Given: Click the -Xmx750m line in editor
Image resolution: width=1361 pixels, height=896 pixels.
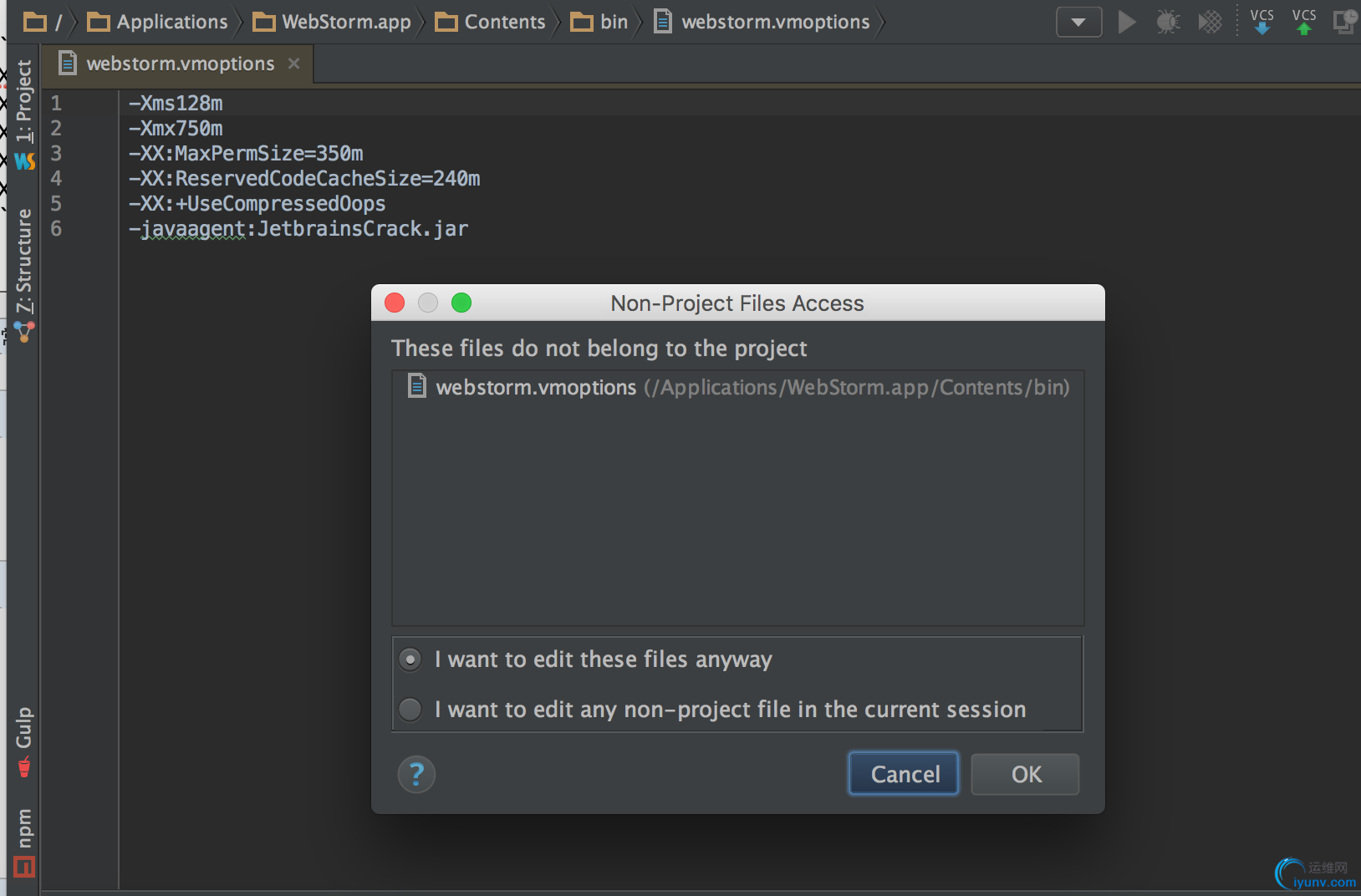Looking at the screenshot, I should click(176, 128).
